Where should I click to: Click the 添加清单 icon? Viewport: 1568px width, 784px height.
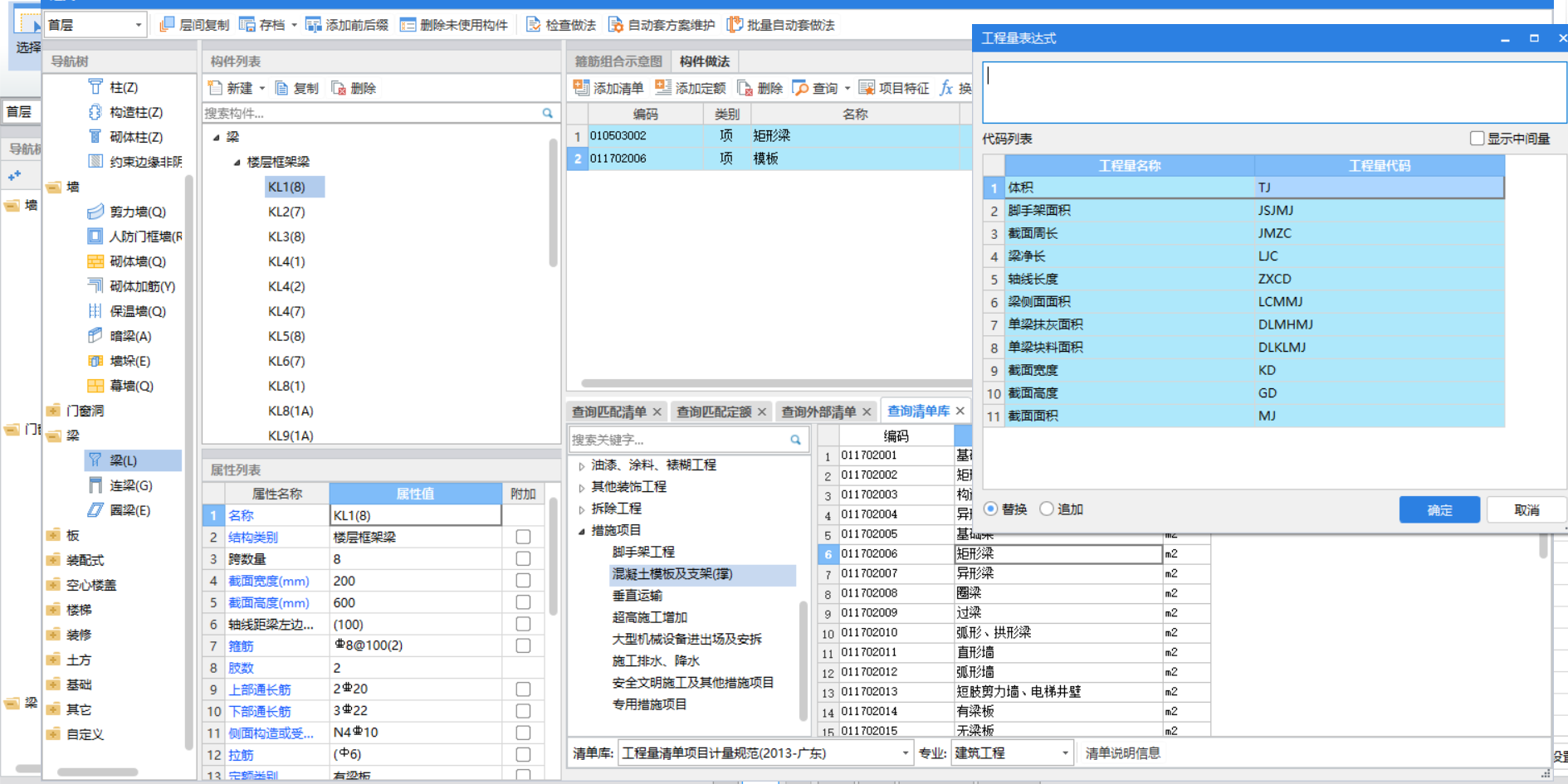coord(581,87)
